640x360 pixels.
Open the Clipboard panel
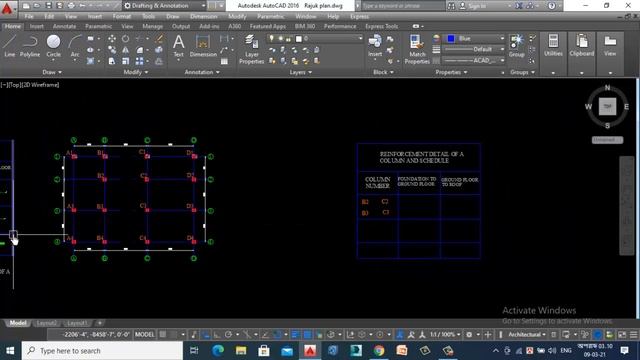(x=582, y=45)
